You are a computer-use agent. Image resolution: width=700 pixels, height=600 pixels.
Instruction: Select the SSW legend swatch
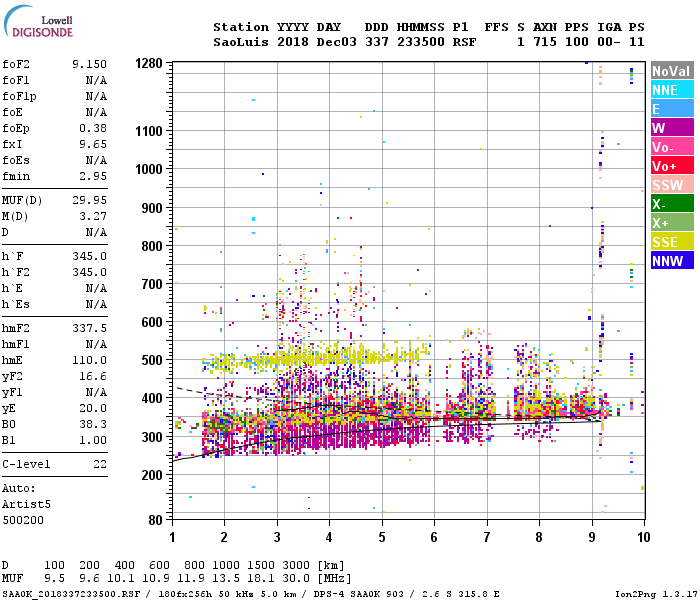click(672, 185)
